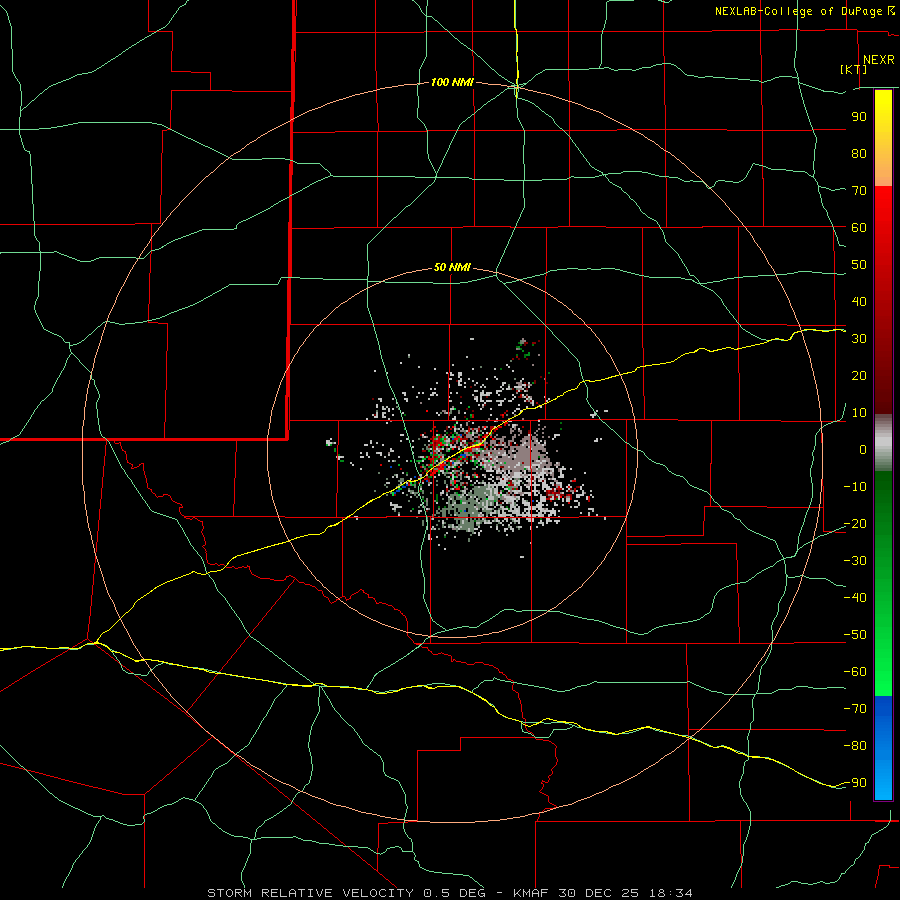The height and width of the screenshot is (900, 900).
Task: Pick the bright red segment of the color bar
Action: point(883,210)
